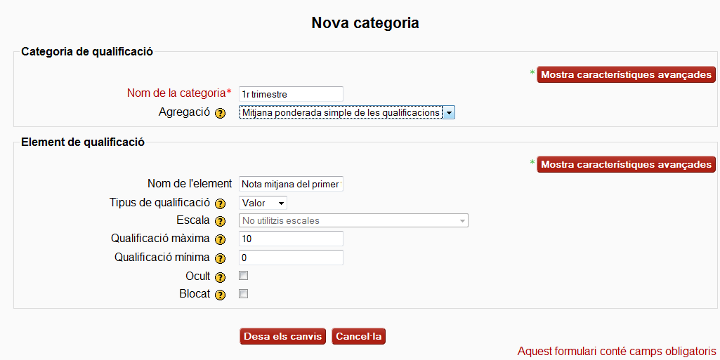Open the Ocult help icon
The height and width of the screenshot is (360, 720).
tap(220, 277)
